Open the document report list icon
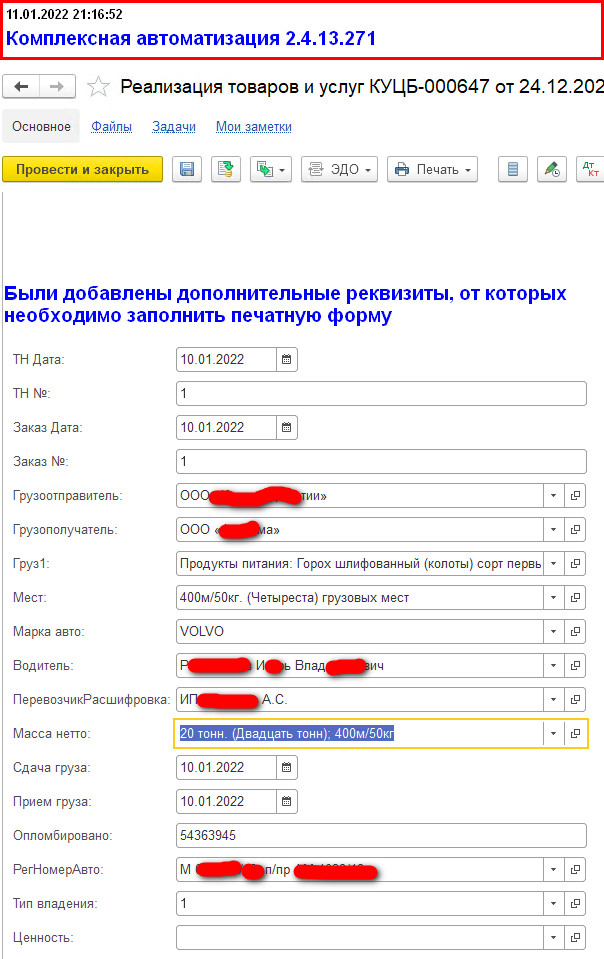This screenshot has height=959, width=604. 513,169
